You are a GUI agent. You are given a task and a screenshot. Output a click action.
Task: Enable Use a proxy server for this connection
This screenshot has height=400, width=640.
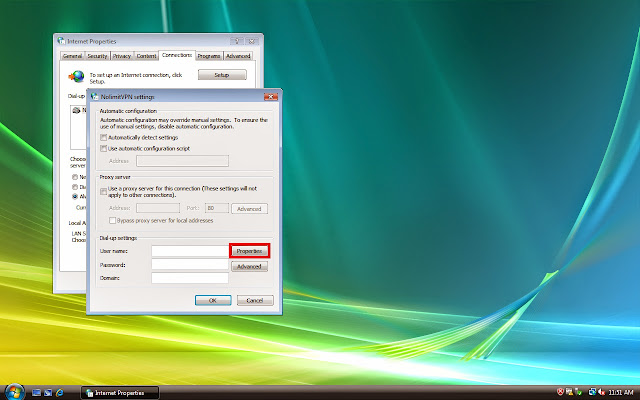[x=104, y=191]
